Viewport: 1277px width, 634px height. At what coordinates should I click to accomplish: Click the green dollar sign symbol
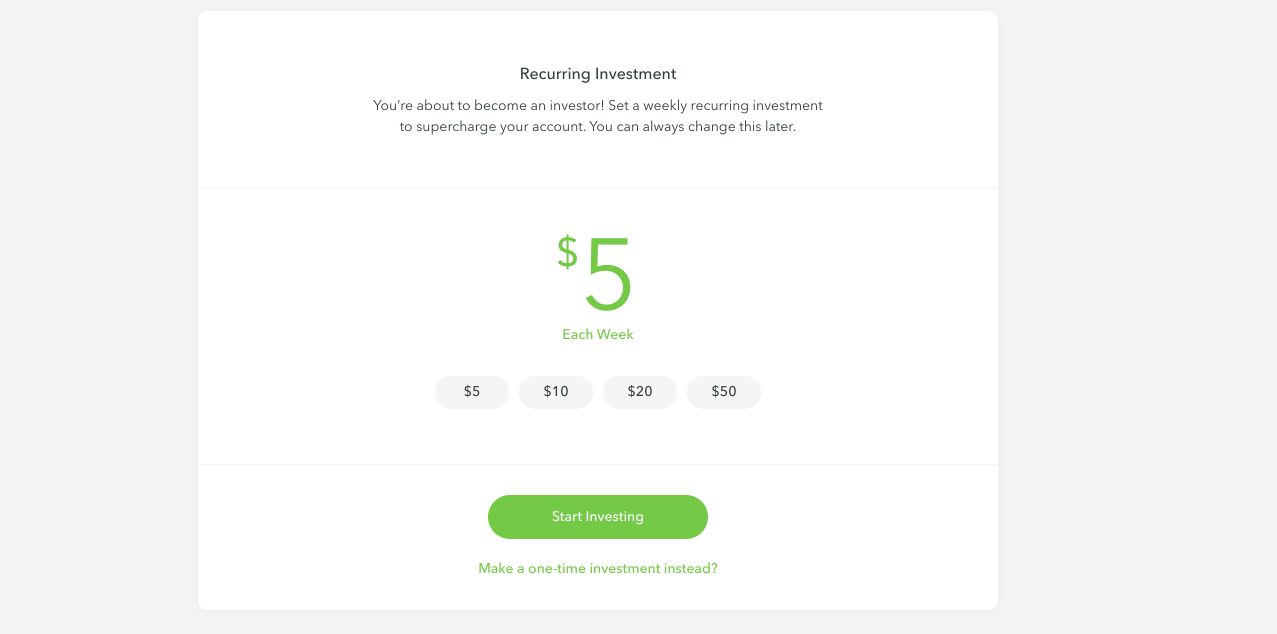pos(567,252)
